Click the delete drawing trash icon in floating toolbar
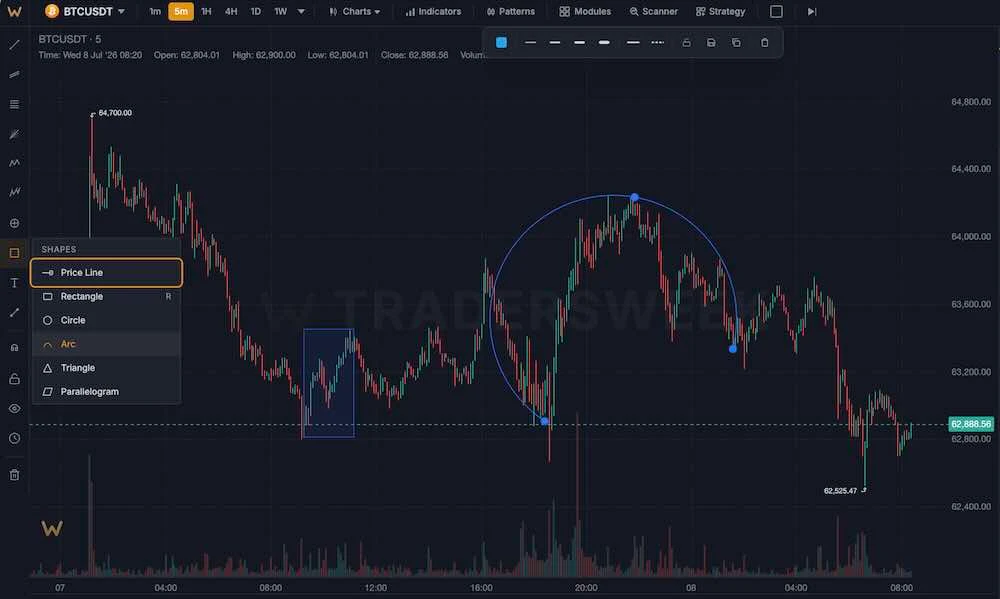This screenshot has height=599, width=1000. [x=765, y=43]
